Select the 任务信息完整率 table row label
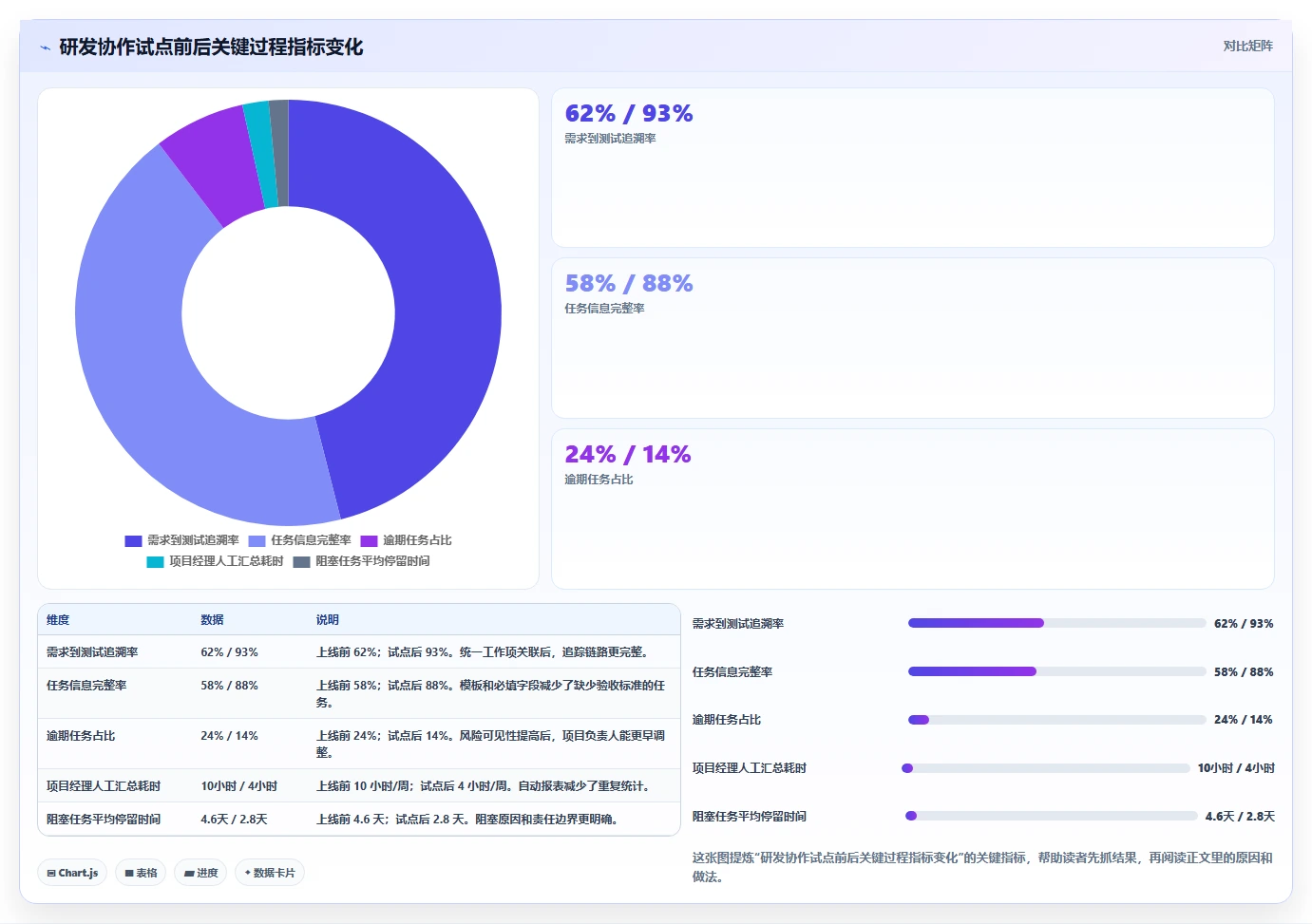 coord(86,686)
